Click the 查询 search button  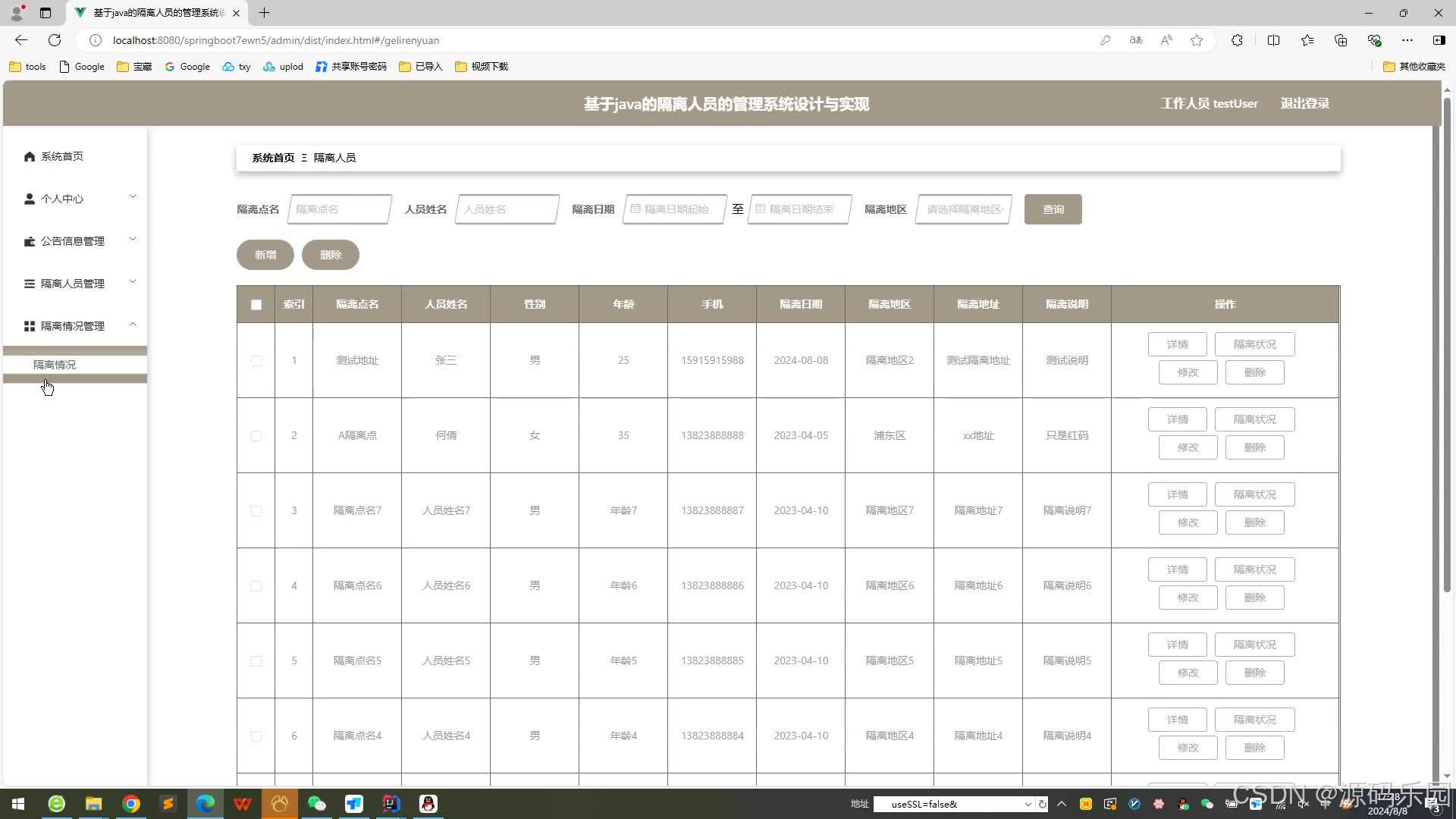1053,209
